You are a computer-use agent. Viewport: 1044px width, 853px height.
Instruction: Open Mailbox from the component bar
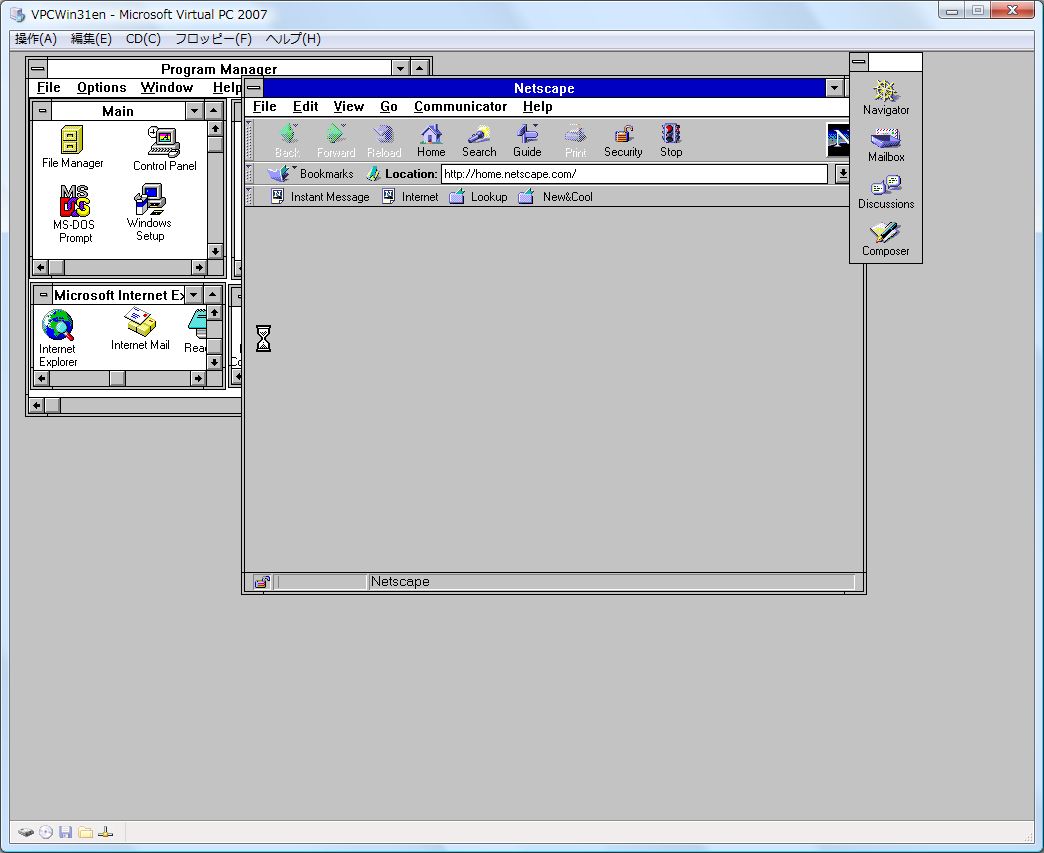(886, 145)
